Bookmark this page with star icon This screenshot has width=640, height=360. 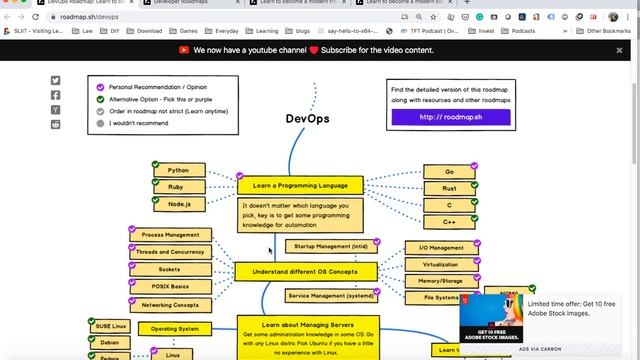point(433,17)
